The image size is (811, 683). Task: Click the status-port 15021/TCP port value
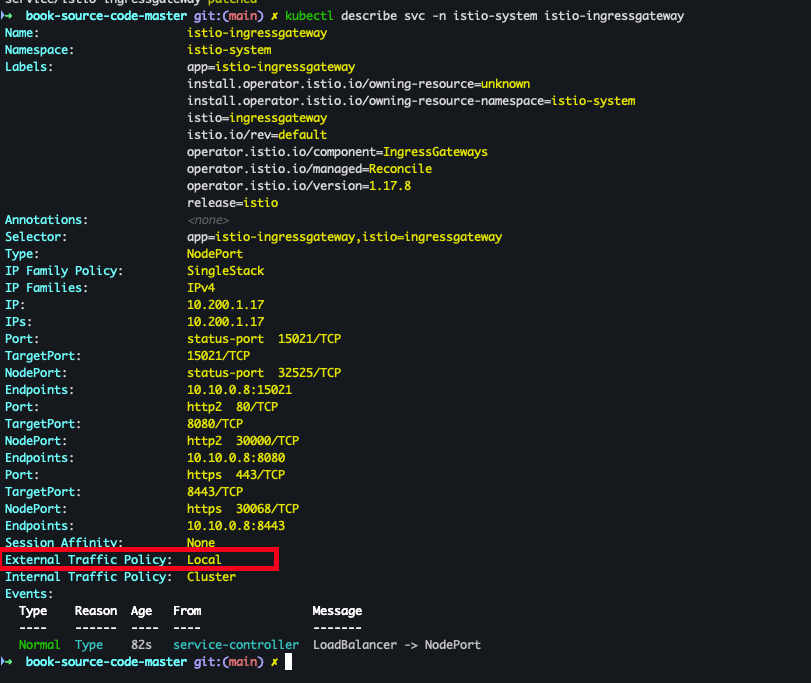tap(264, 339)
